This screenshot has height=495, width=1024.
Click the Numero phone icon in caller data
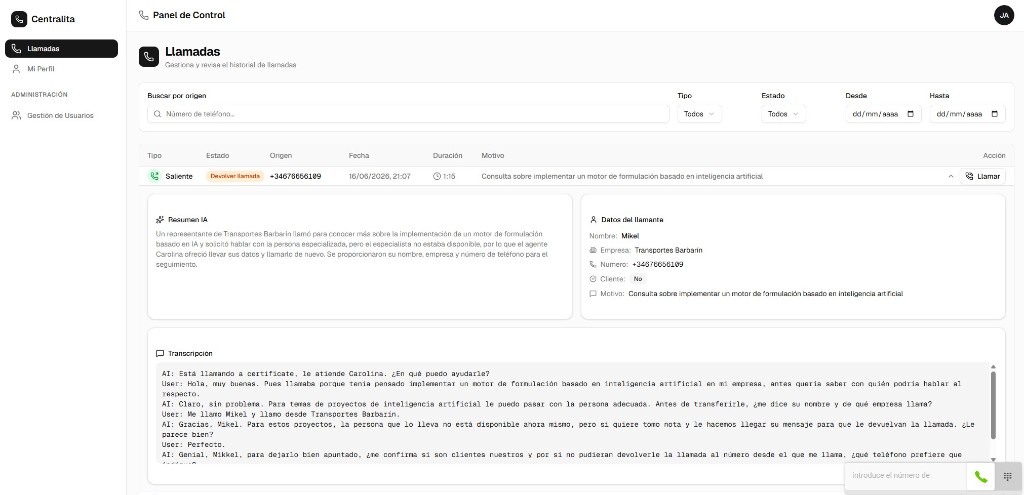click(593, 264)
